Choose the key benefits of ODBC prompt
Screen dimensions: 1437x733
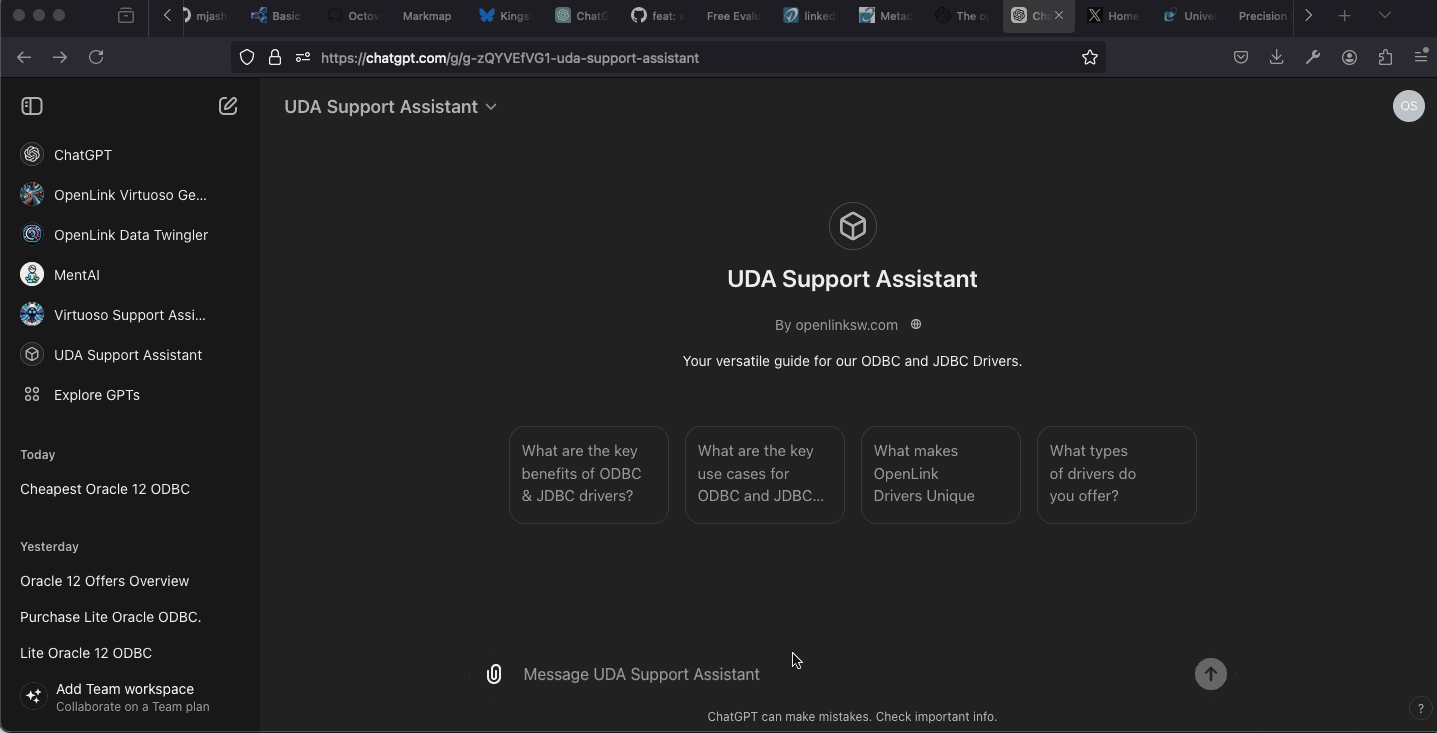click(x=589, y=475)
